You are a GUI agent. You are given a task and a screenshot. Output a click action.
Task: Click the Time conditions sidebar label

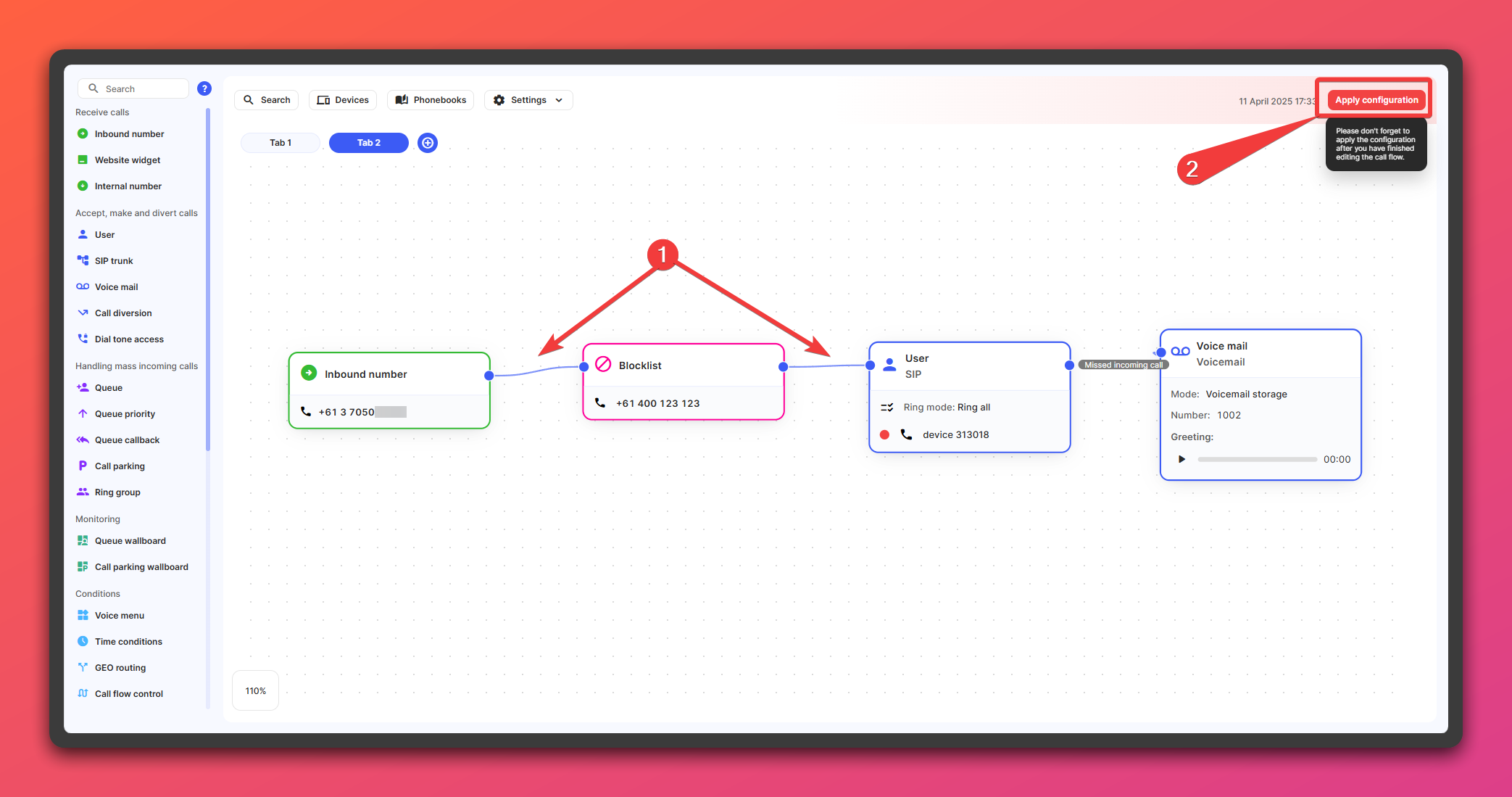click(128, 641)
